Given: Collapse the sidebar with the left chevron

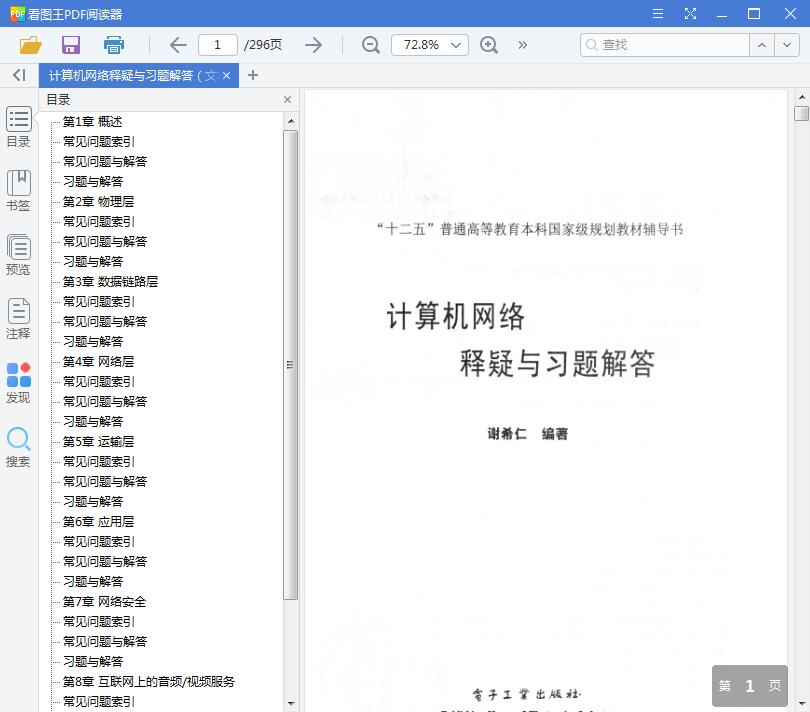Looking at the screenshot, I should pos(17,75).
